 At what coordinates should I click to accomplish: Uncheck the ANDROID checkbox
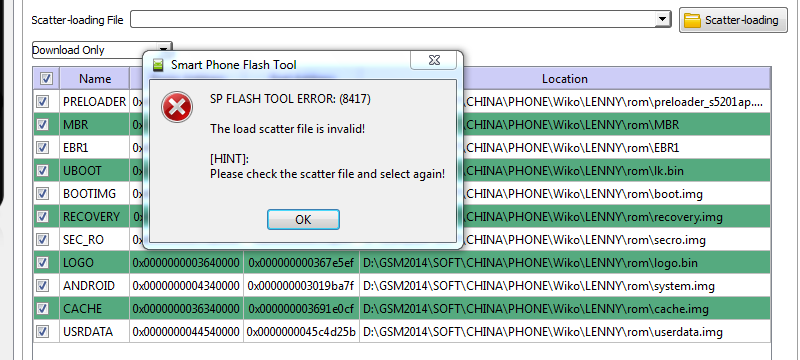(42, 286)
